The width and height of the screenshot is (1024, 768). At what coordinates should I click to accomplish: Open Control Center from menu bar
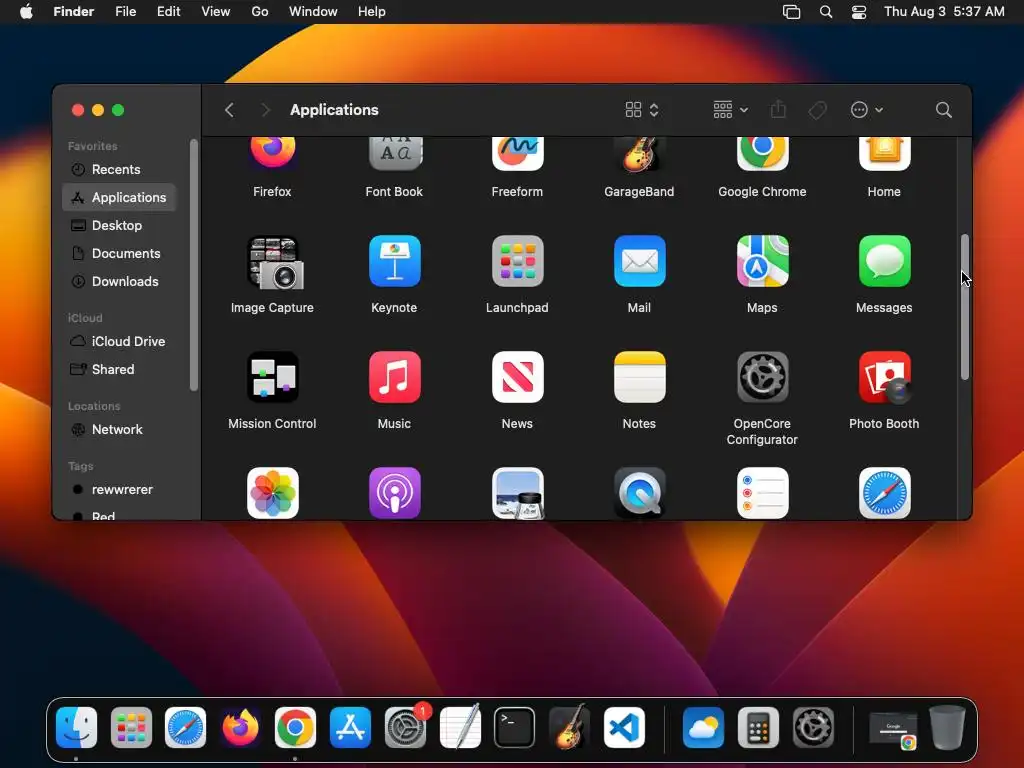[859, 12]
